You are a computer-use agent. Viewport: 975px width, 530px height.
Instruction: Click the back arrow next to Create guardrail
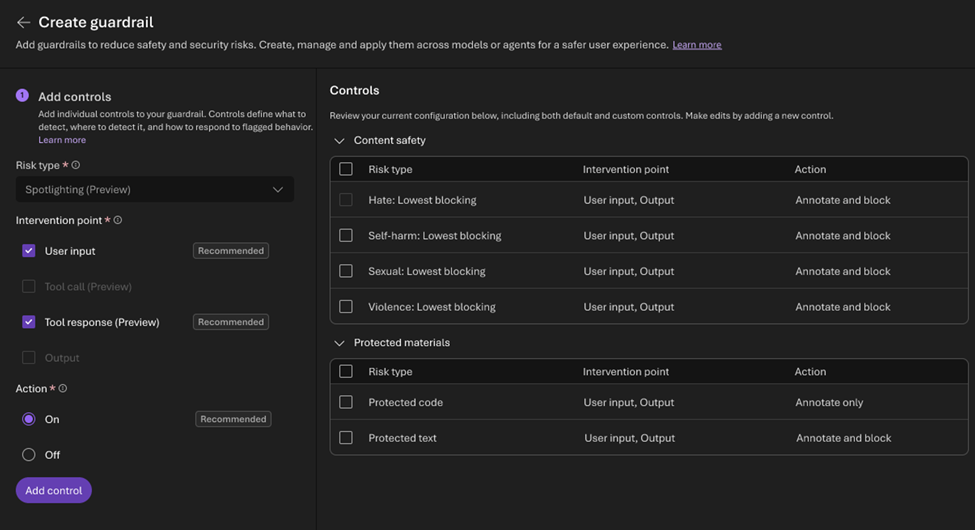pyautogui.click(x=23, y=22)
